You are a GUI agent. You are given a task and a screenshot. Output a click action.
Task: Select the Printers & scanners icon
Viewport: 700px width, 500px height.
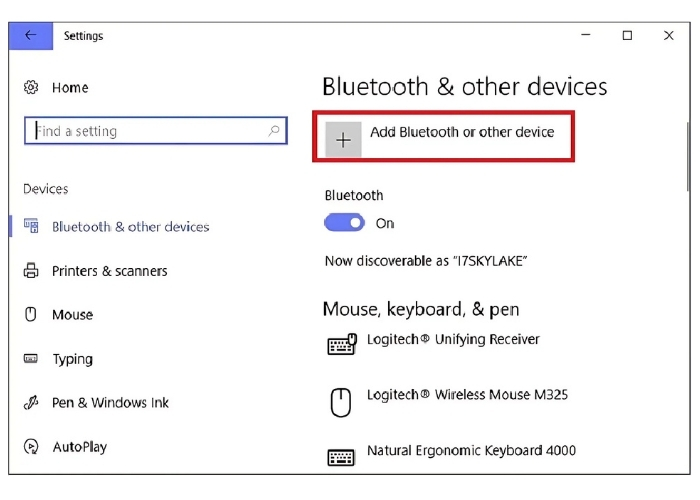(x=31, y=271)
